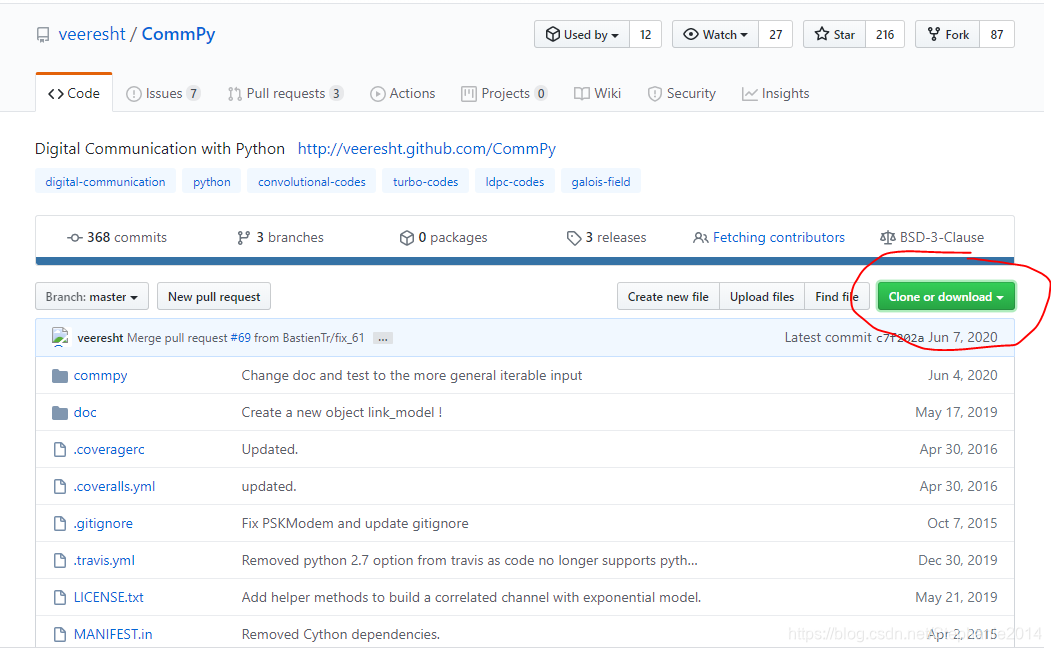Open the CommPy repository name link

pyautogui.click(x=178, y=34)
